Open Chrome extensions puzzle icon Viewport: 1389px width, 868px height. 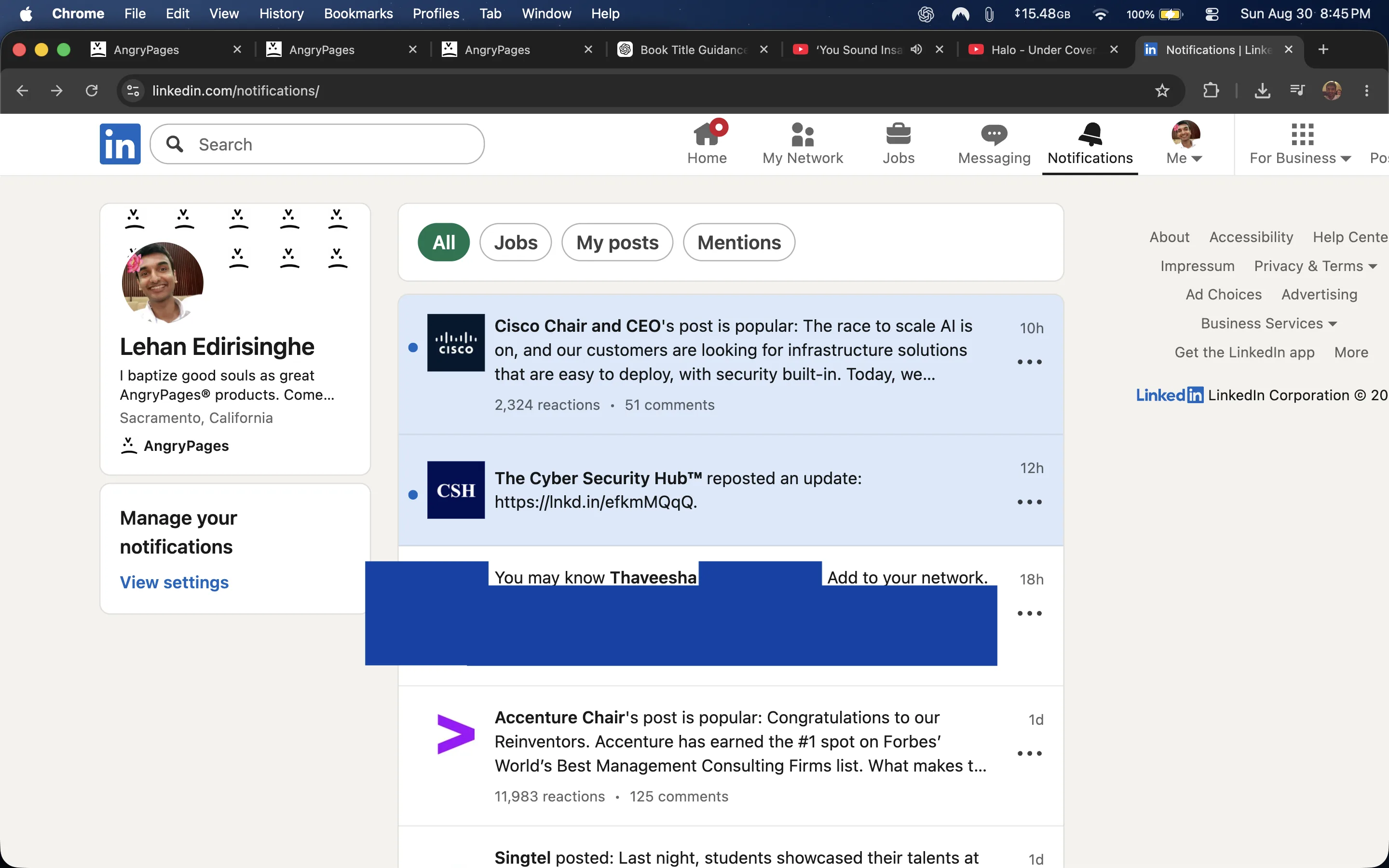(1211, 91)
